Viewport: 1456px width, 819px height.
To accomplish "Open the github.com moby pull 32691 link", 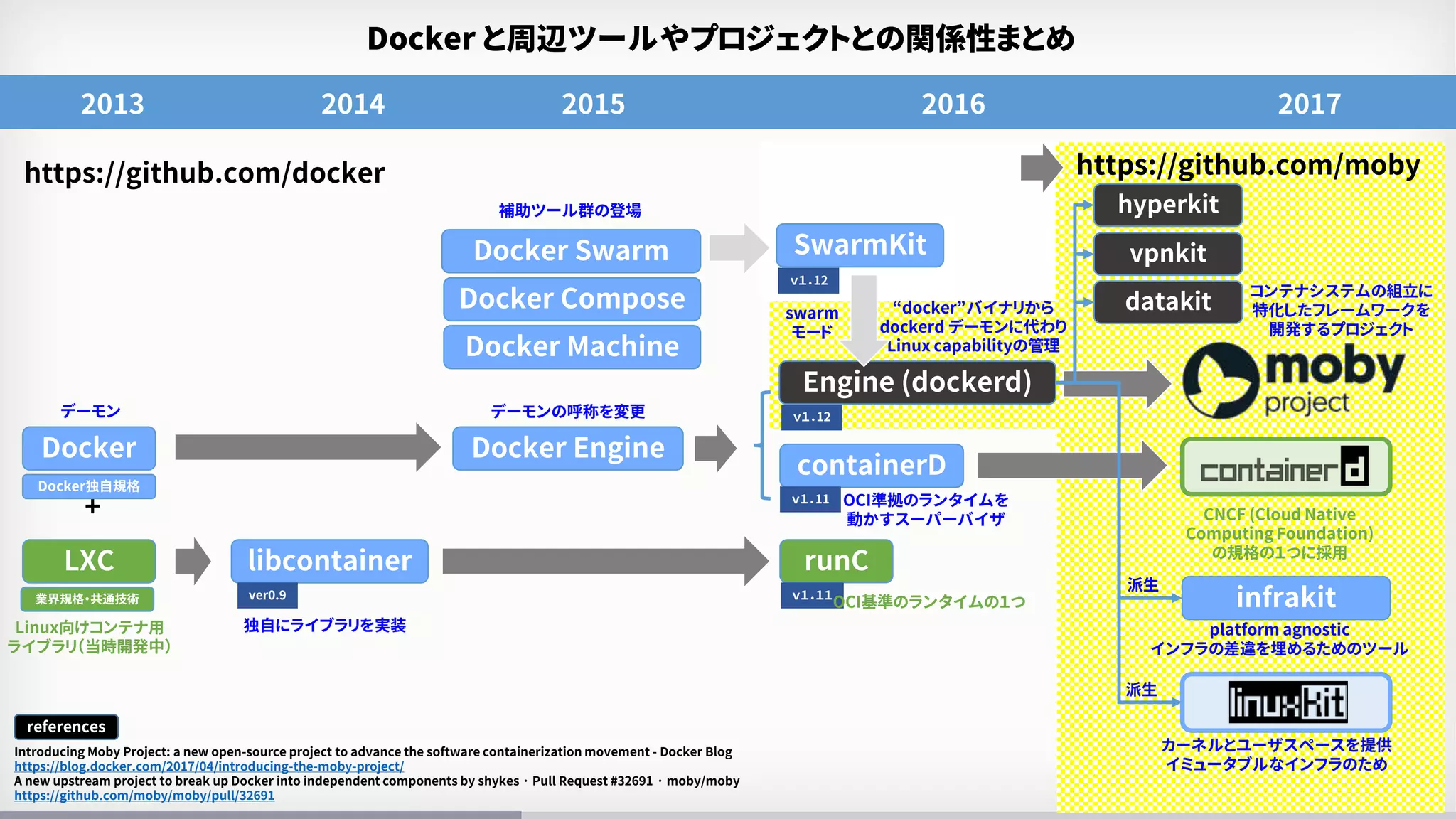I will (144, 796).
